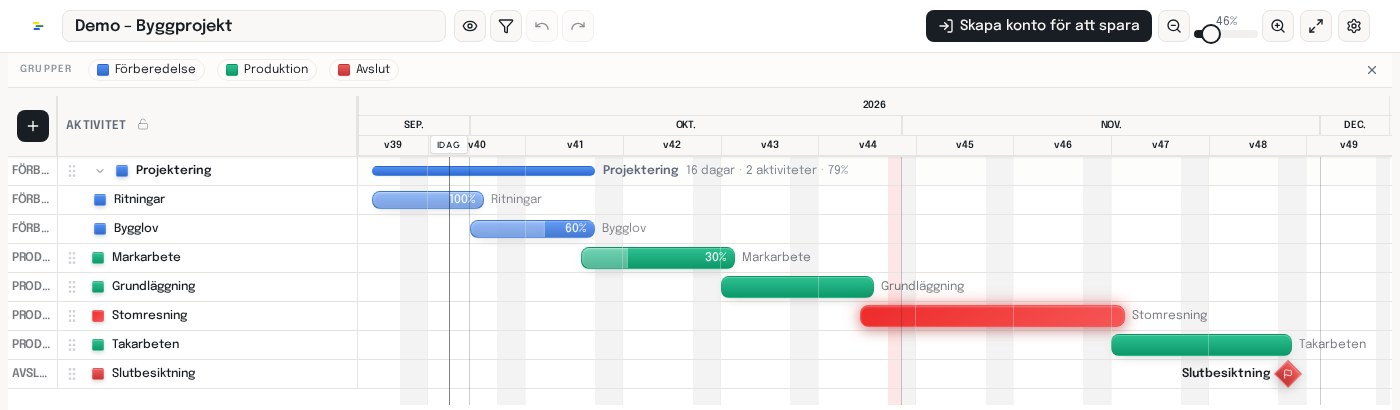Open the settings gear icon
Screen dimensions: 1400x410
click(x=1354, y=26)
